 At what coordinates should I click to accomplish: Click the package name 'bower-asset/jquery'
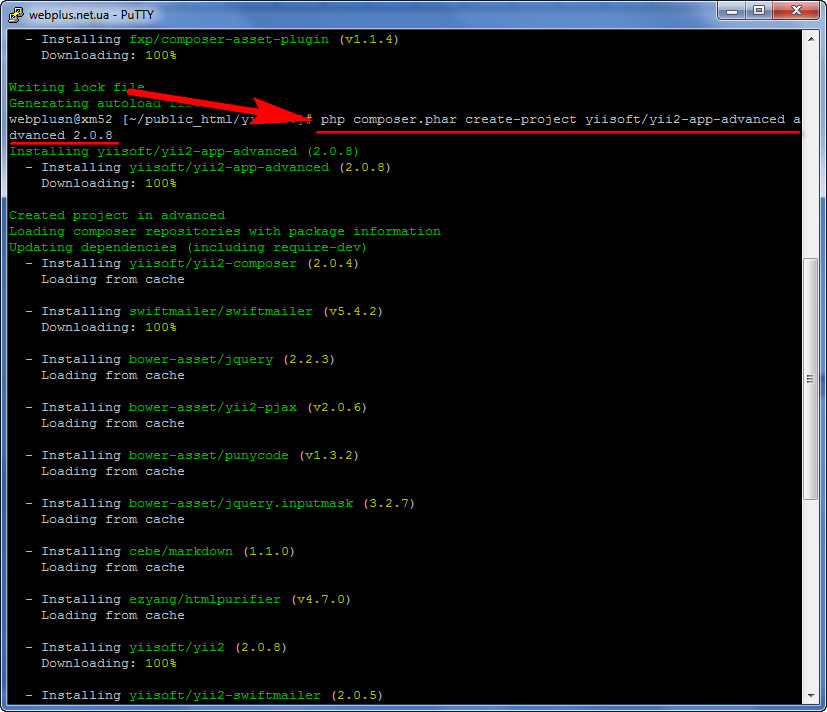pos(201,360)
